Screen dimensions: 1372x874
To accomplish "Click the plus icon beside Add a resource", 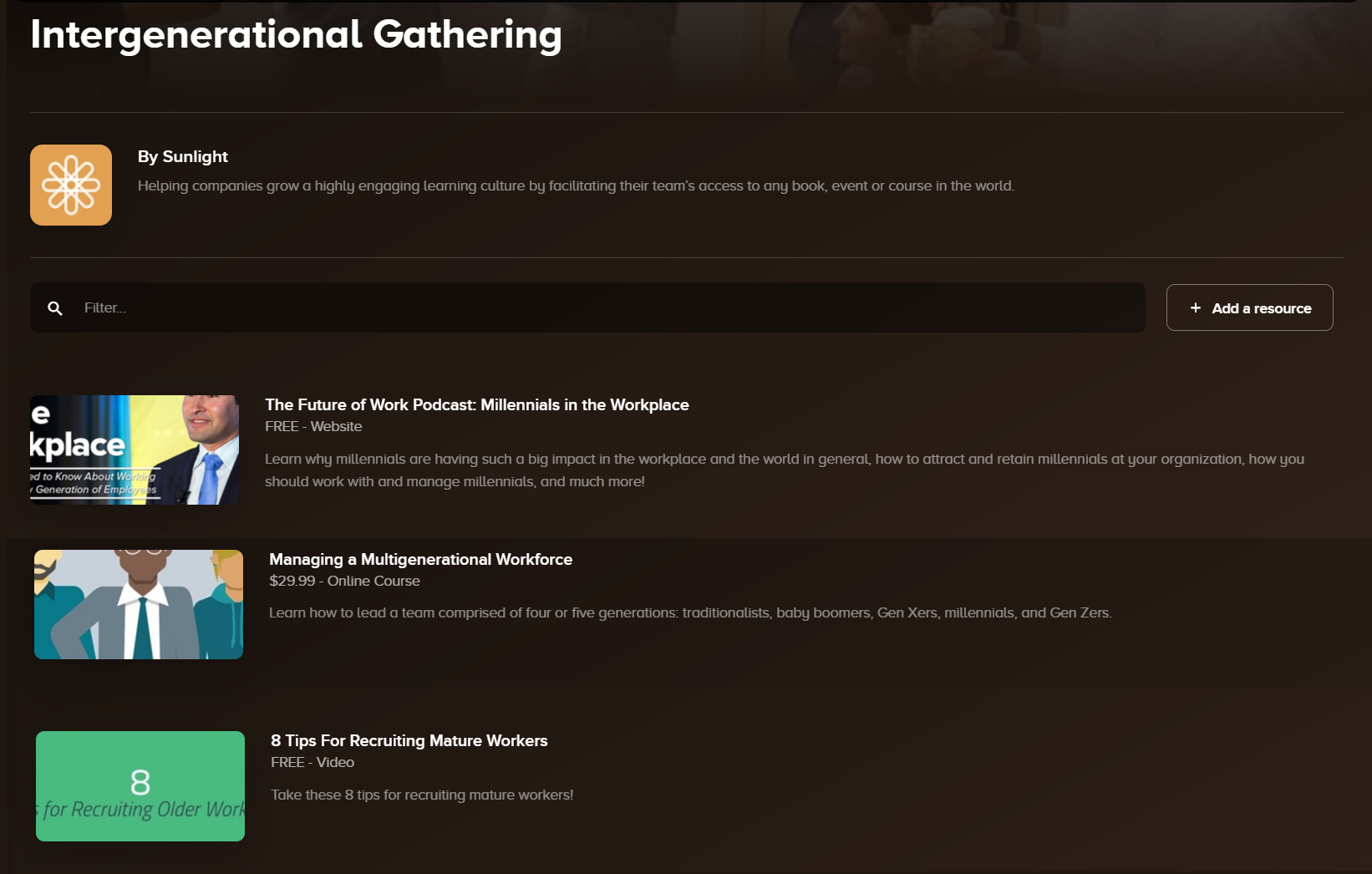I will point(1195,308).
